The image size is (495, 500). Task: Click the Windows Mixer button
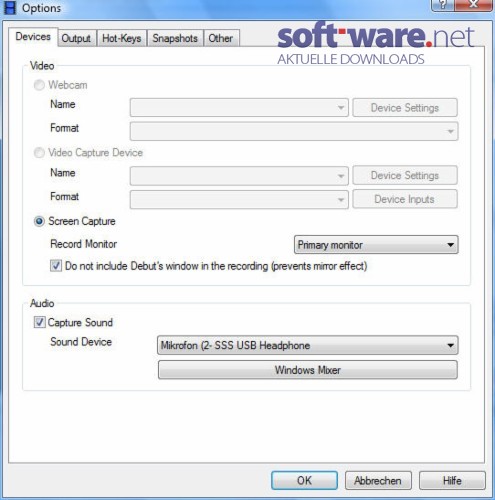click(308, 370)
